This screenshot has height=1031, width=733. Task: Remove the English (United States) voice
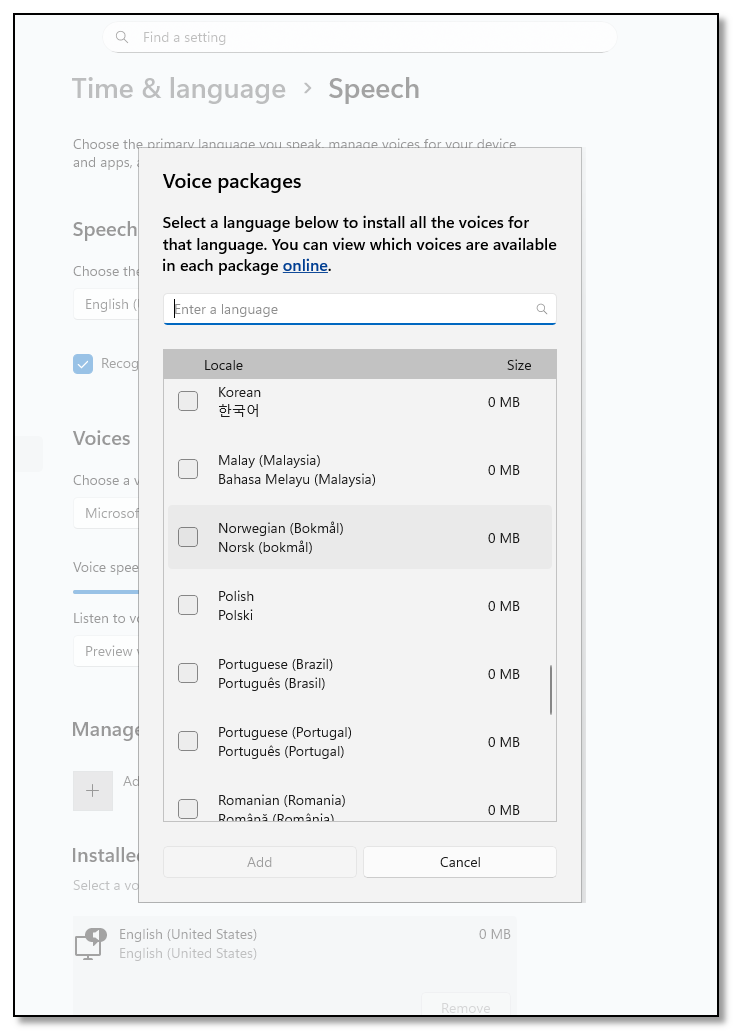click(x=466, y=1007)
